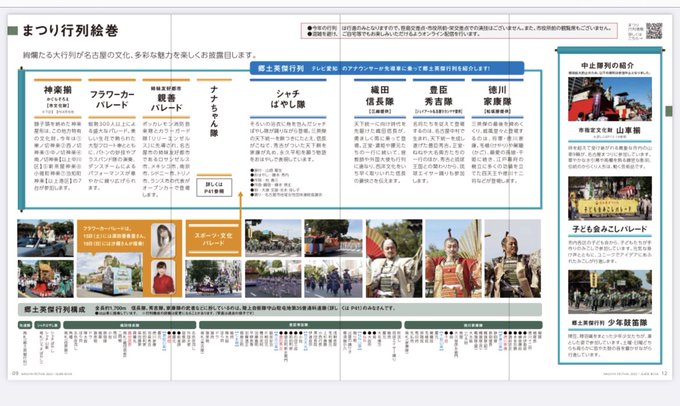The height and width of the screenshot is (406, 680).
Task: Select the page title まつり行列絵巻
Action: 70,30
